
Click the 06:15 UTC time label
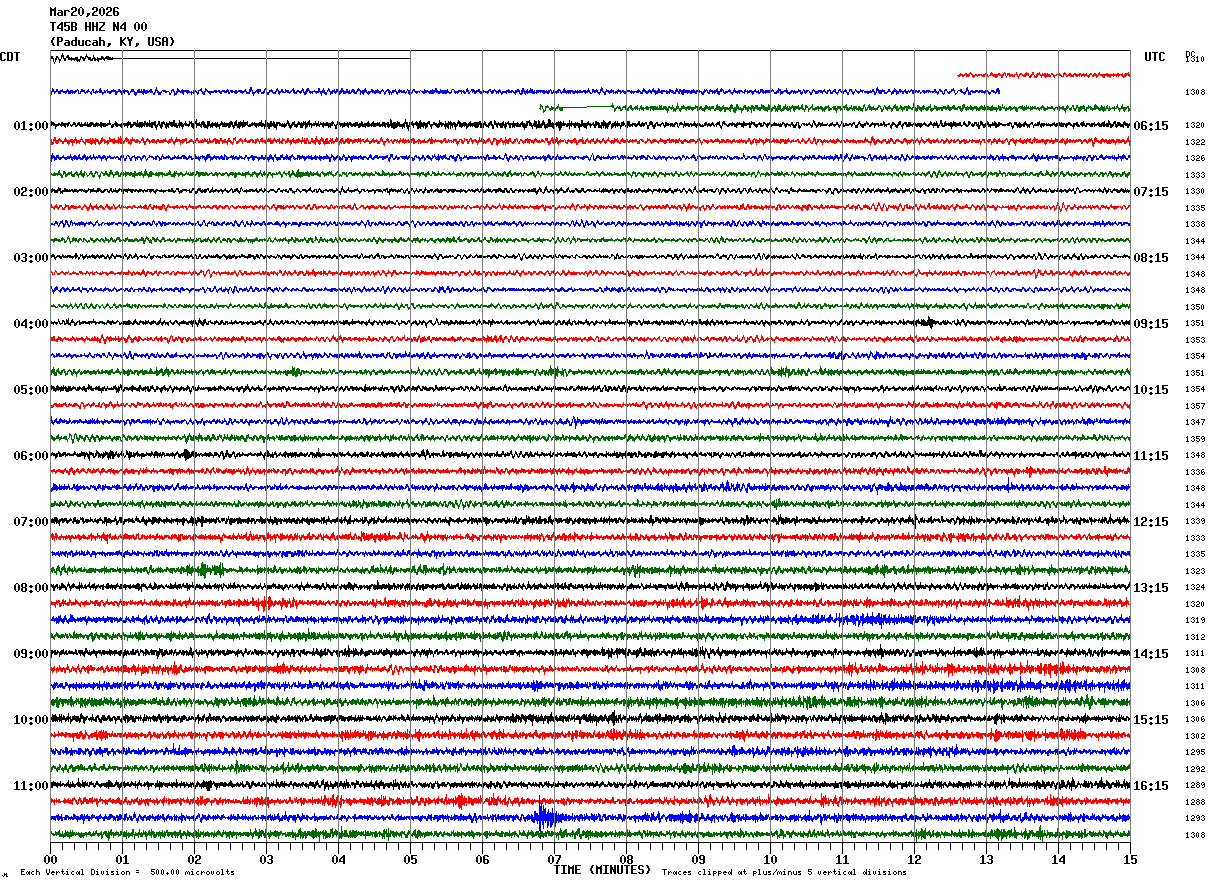coord(1151,126)
